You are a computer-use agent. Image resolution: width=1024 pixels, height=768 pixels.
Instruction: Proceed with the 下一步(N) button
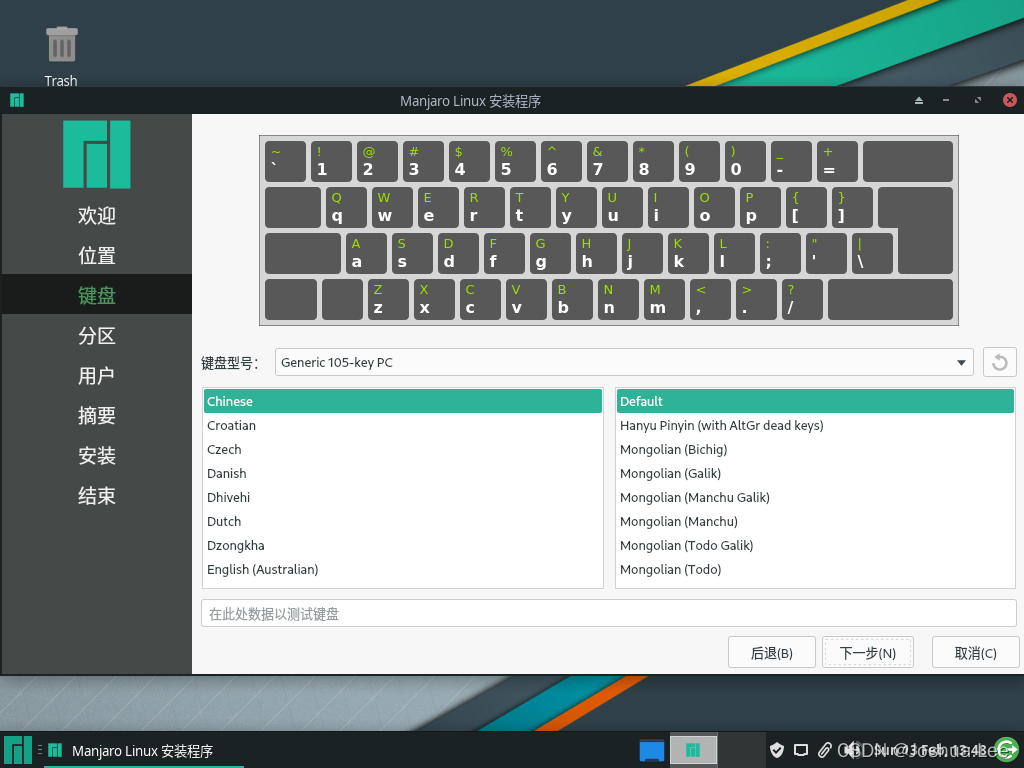tap(867, 652)
